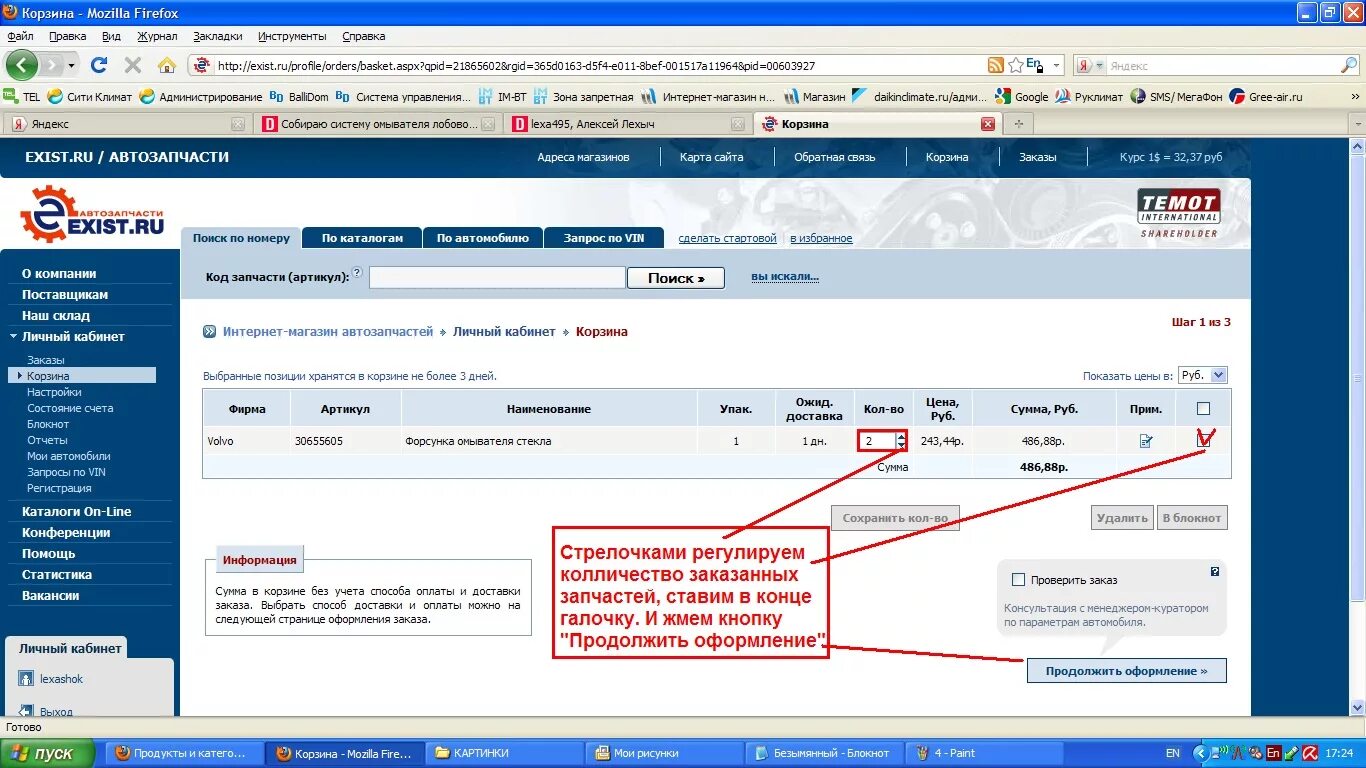Open the Правка menu

[x=68, y=36]
